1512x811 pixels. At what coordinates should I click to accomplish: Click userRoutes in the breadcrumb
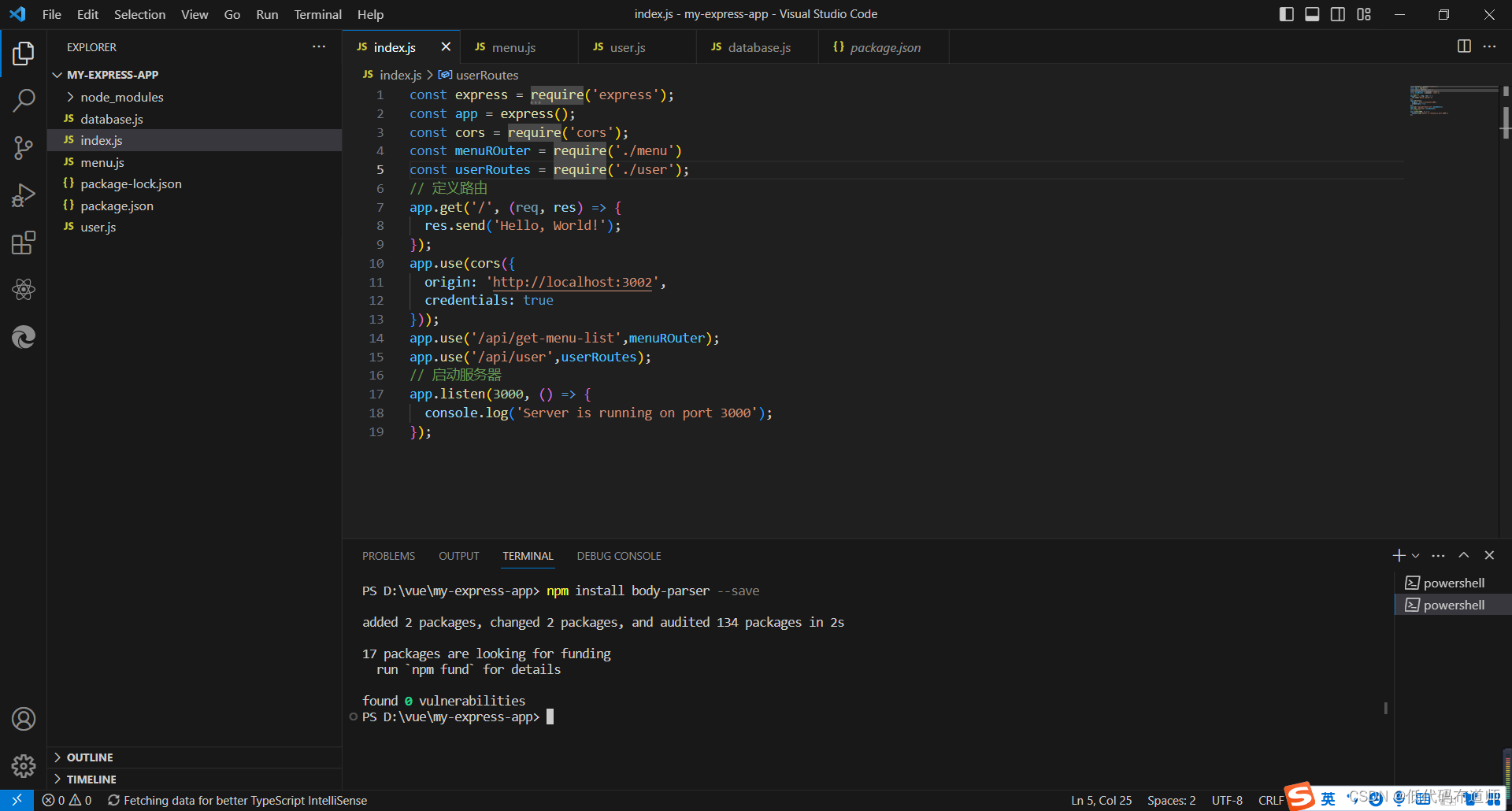click(x=486, y=75)
